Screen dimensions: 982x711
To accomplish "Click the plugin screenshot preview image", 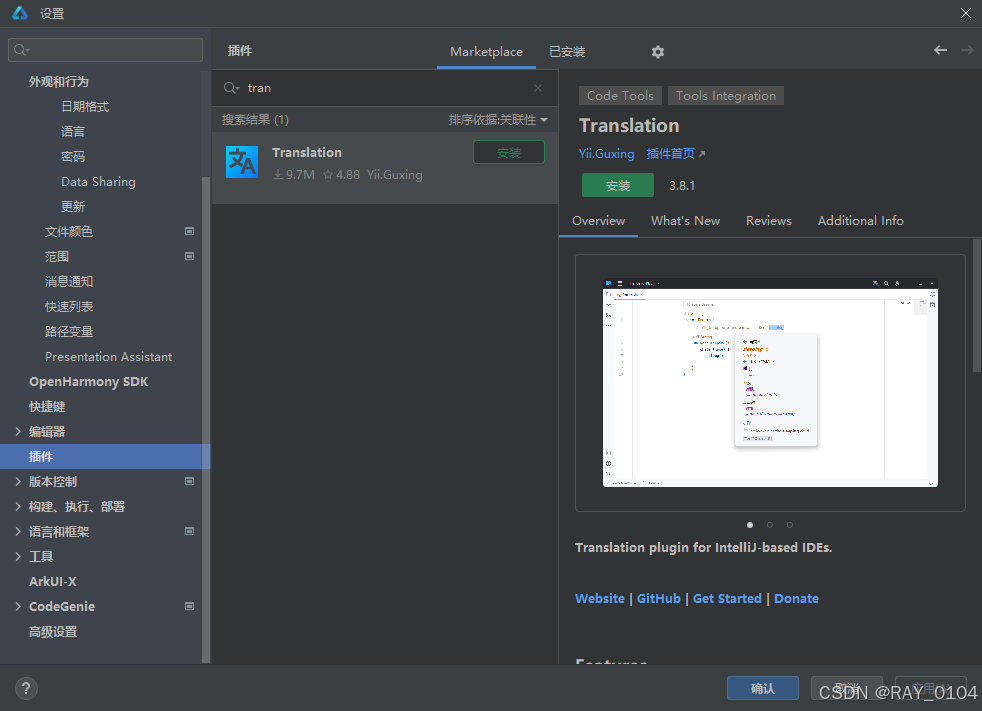I will tap(770, 382).
